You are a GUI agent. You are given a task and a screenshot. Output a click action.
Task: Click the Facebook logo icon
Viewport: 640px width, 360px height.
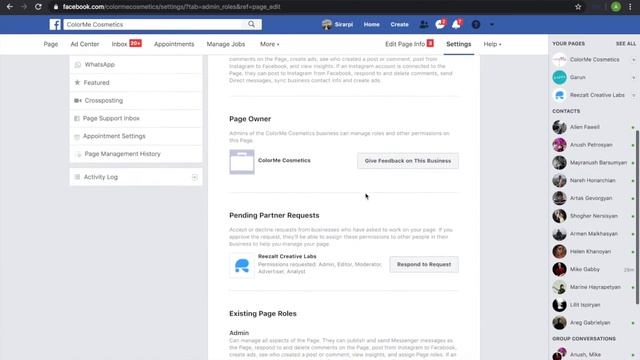click(55, 24)
